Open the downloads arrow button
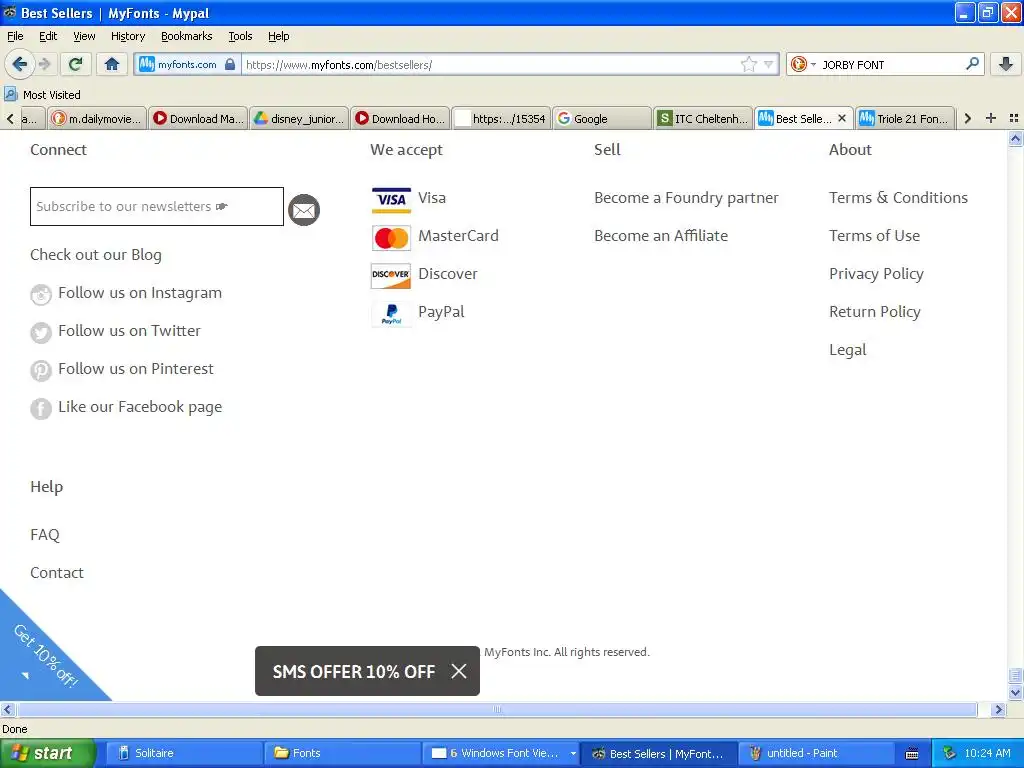 (x=1006, y=64)
